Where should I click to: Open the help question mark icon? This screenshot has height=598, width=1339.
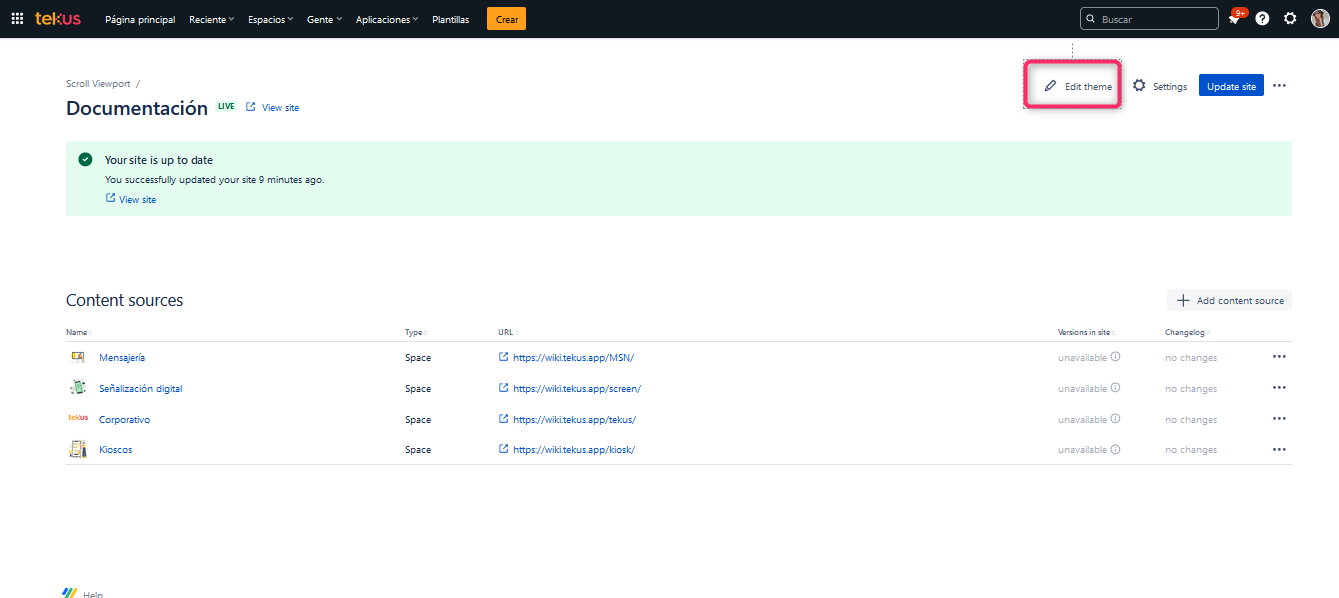pyautogui.click(x=1262, y=19)
